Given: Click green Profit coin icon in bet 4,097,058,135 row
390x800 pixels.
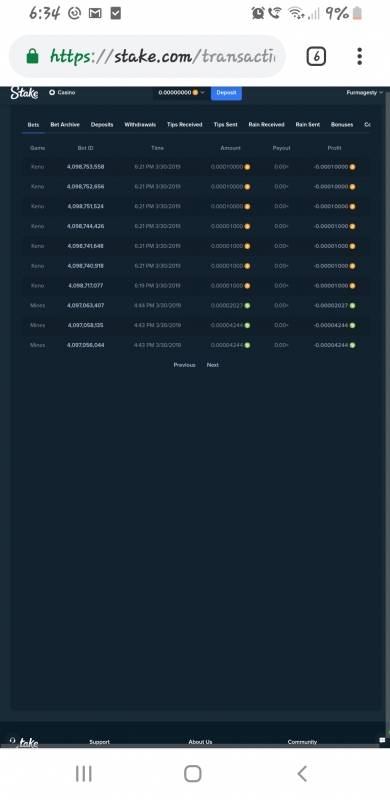Looking at the screenshot, I should (352, 326).
